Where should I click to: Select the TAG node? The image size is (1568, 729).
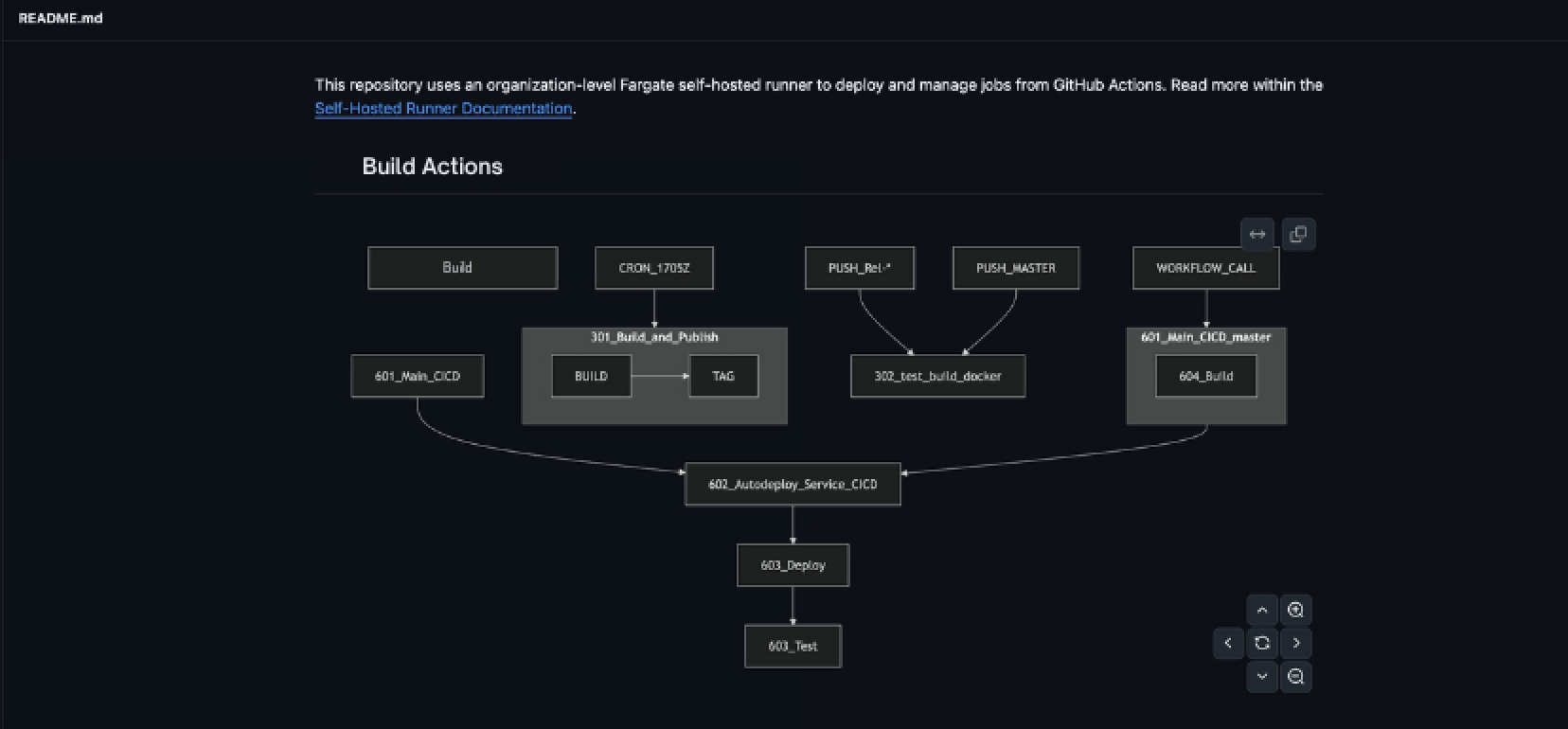click(723, 376)
